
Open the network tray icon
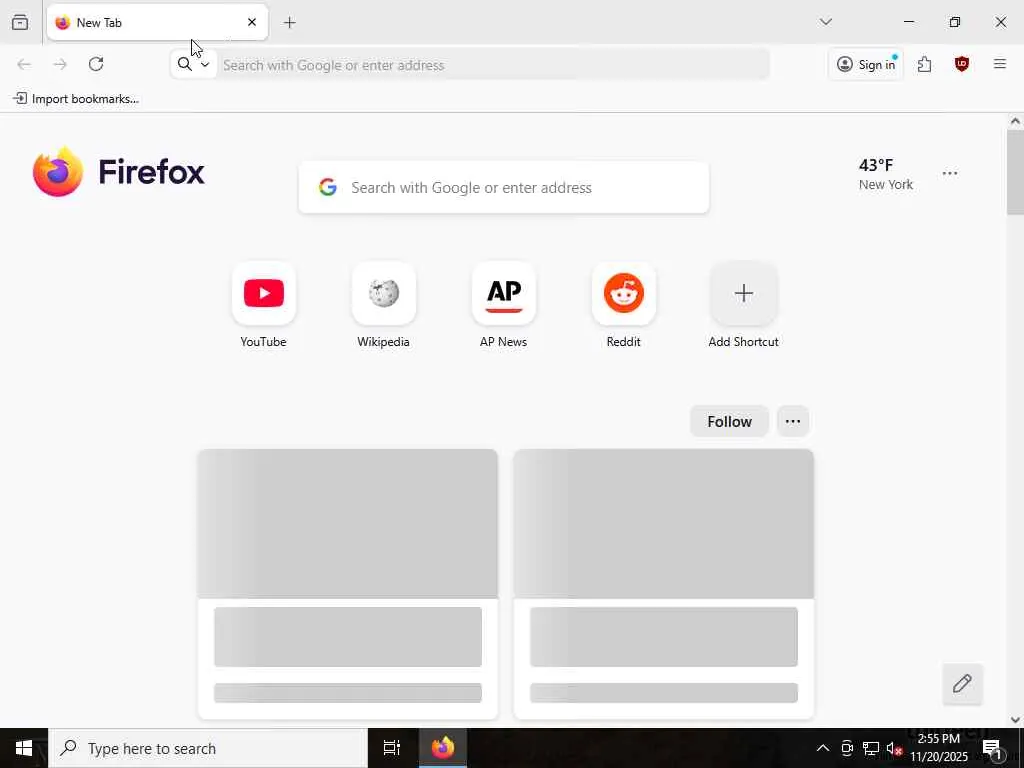pos(871,748)
